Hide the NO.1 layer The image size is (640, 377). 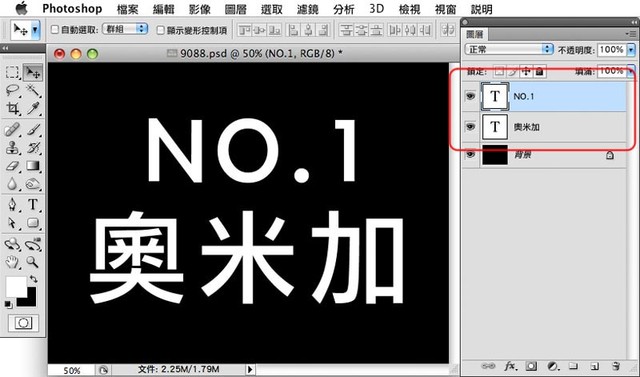[x=471, y=96]
